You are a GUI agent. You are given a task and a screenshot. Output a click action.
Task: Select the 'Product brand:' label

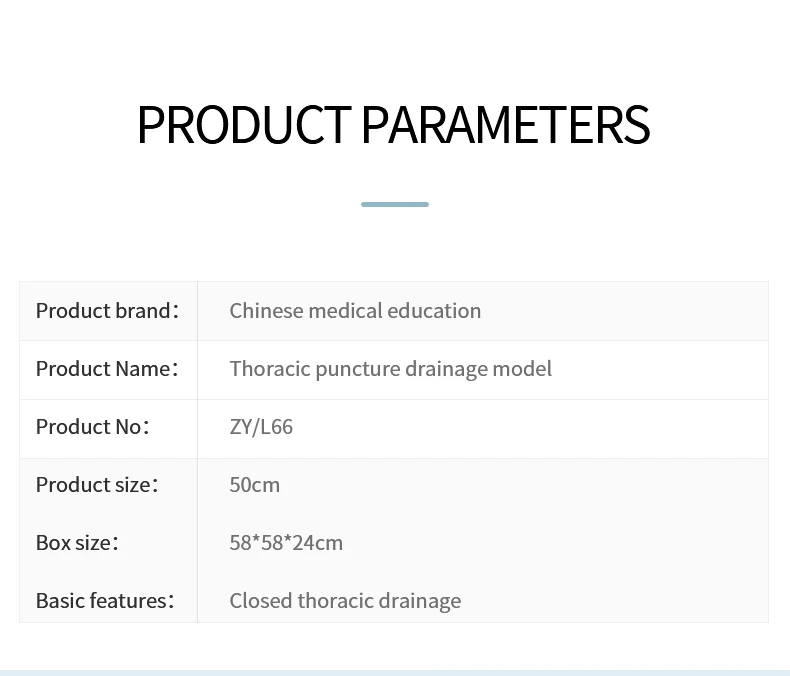coord(107,311)
